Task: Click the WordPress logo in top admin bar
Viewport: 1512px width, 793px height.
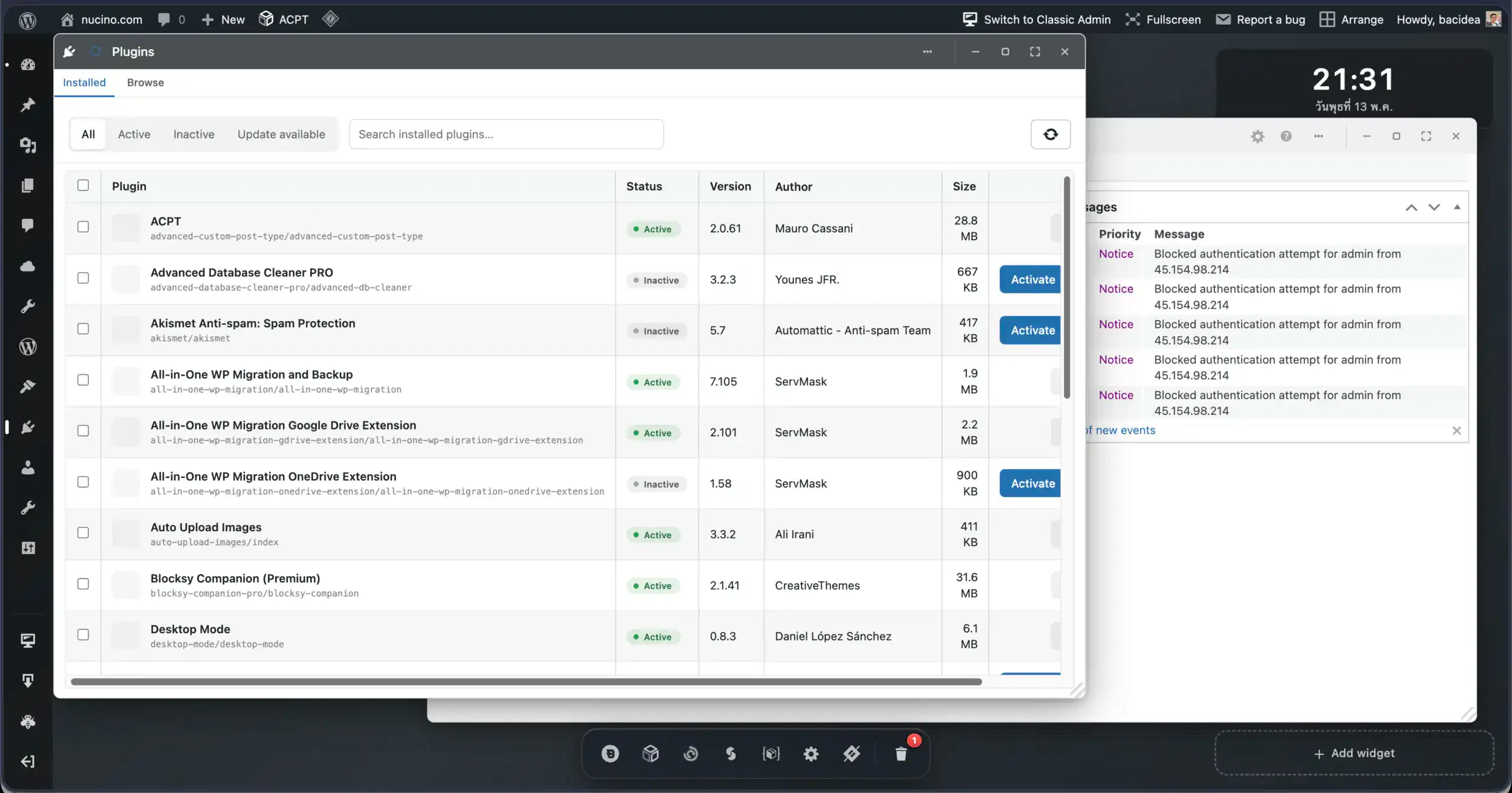Action: point(28,20)
